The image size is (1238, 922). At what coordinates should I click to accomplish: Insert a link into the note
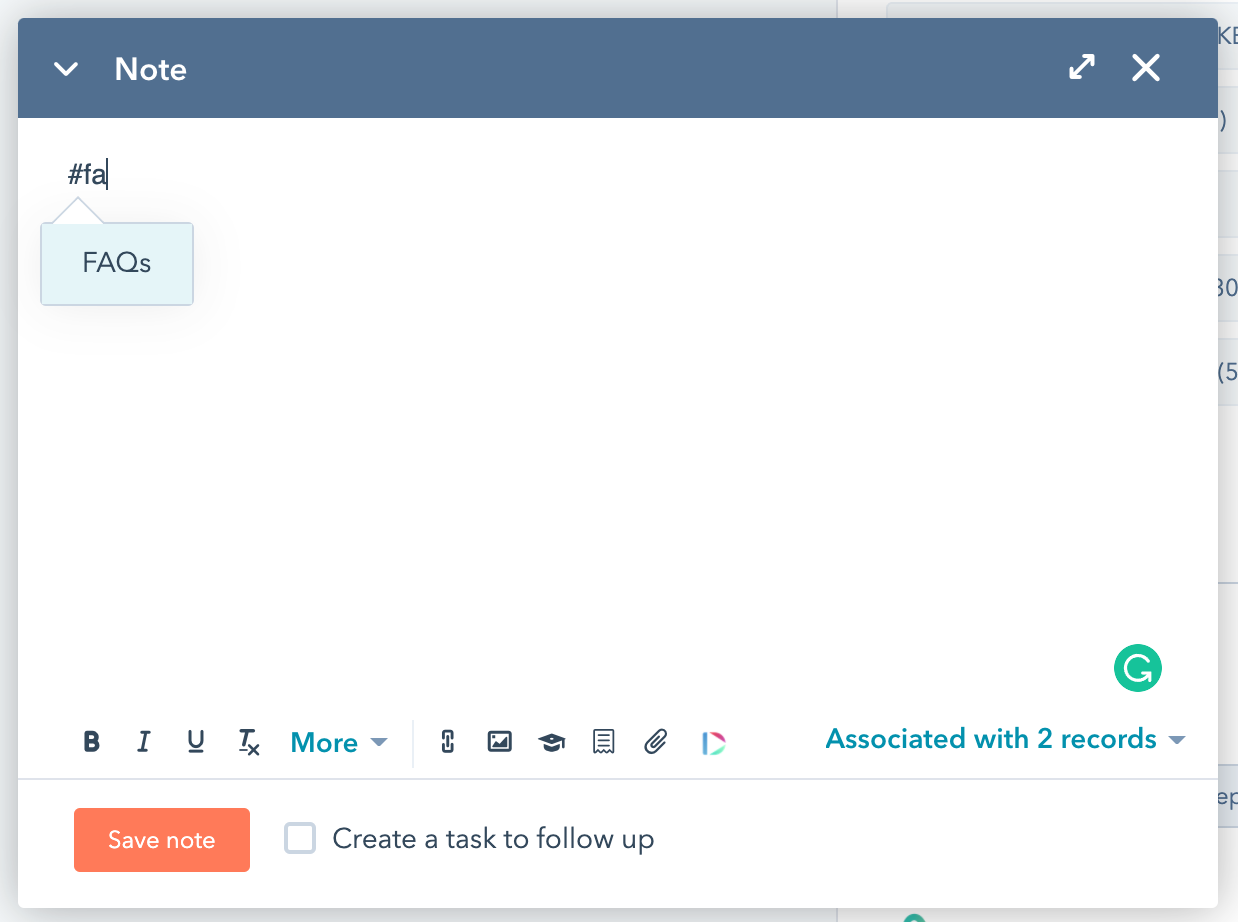448,742
